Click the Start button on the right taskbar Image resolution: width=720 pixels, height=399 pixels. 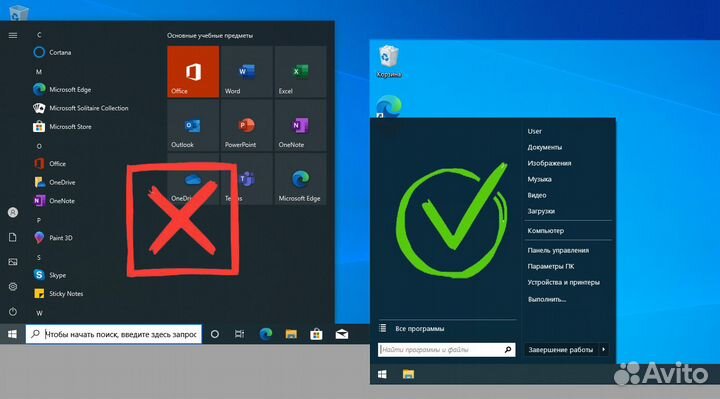[x=382, y=375]
